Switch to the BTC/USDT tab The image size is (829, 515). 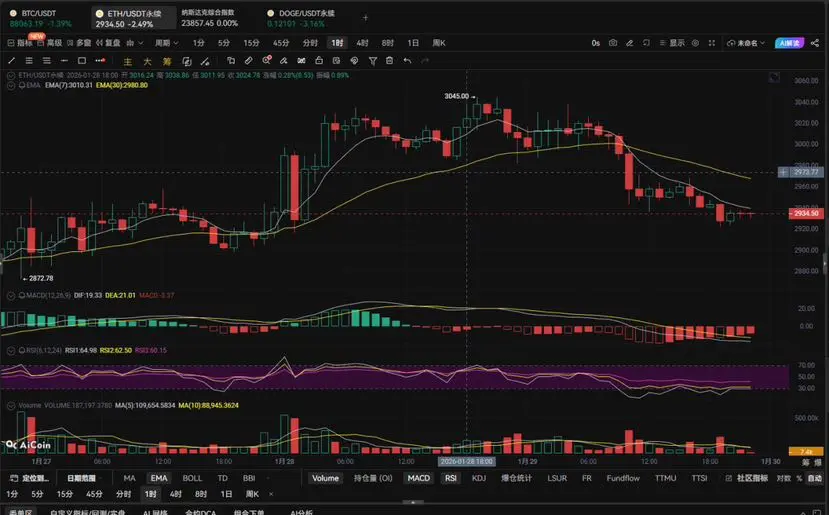tap(39, 19)
